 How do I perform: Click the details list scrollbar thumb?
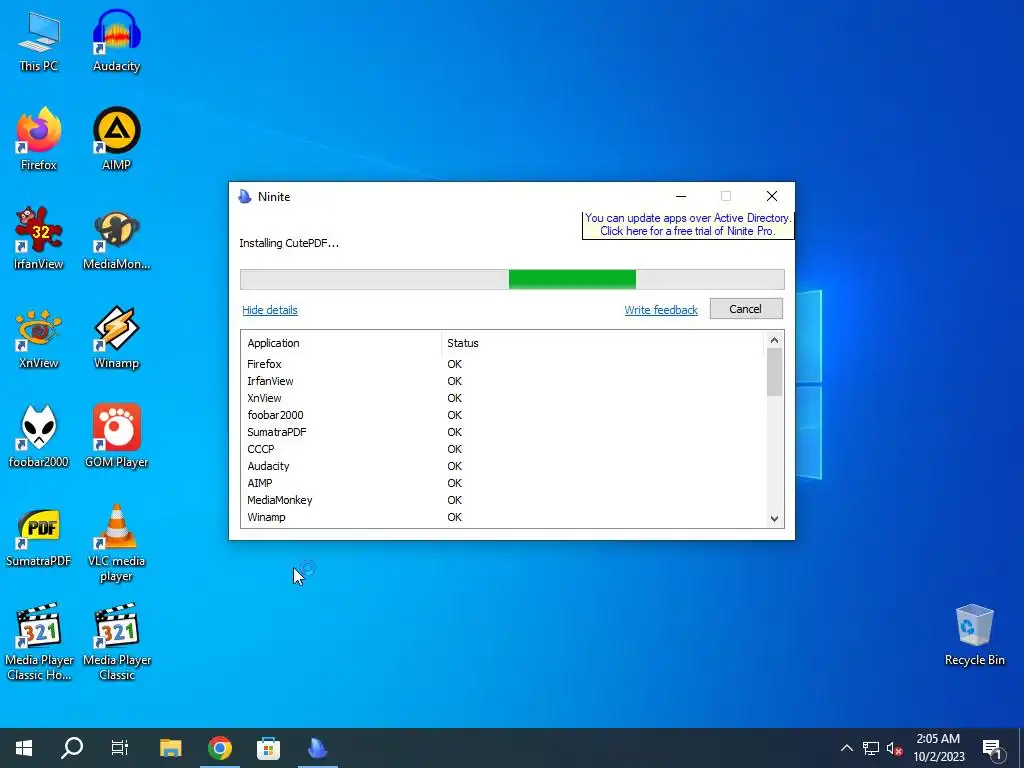(774, 372)
